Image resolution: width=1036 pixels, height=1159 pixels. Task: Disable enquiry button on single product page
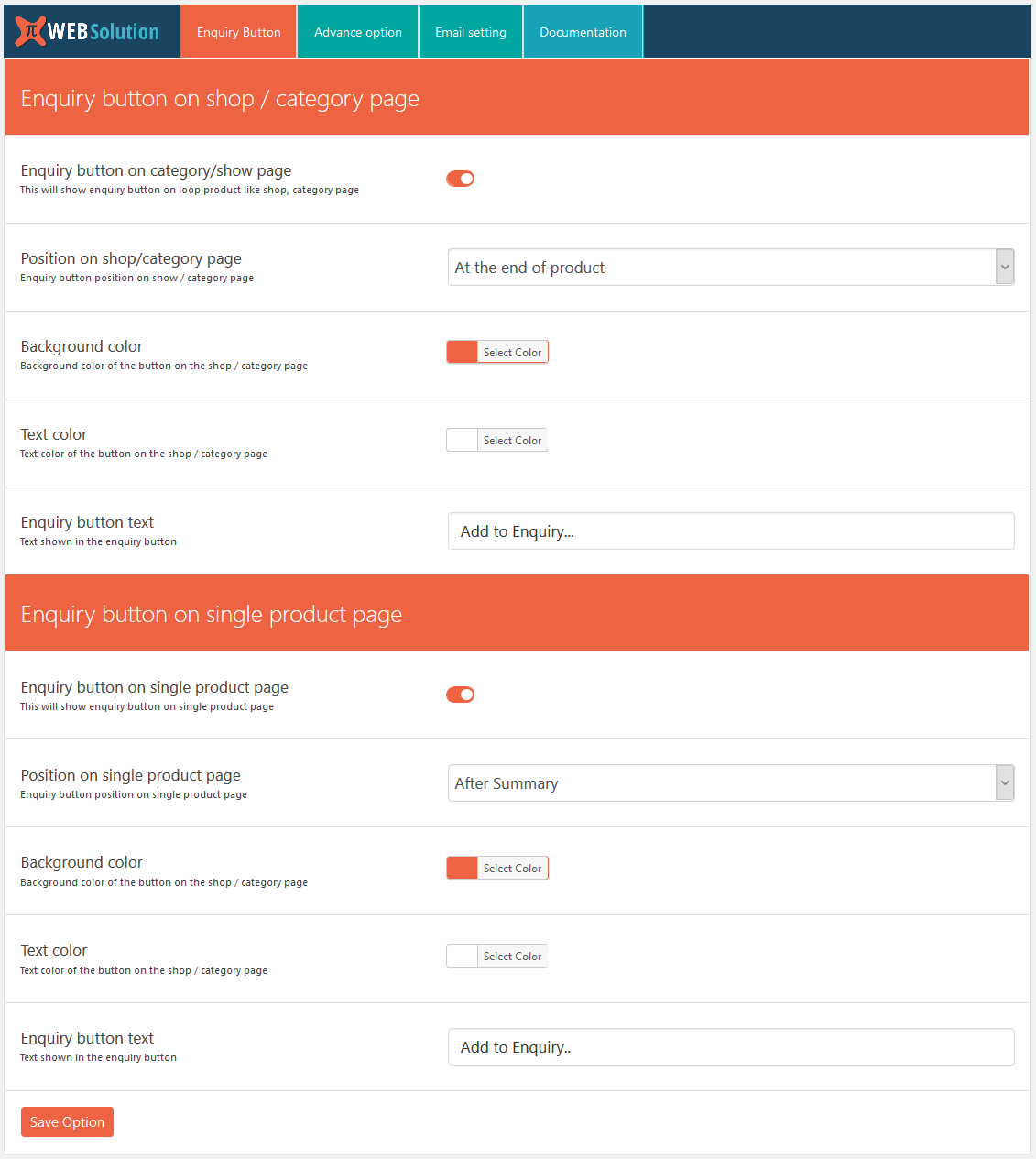460,694
